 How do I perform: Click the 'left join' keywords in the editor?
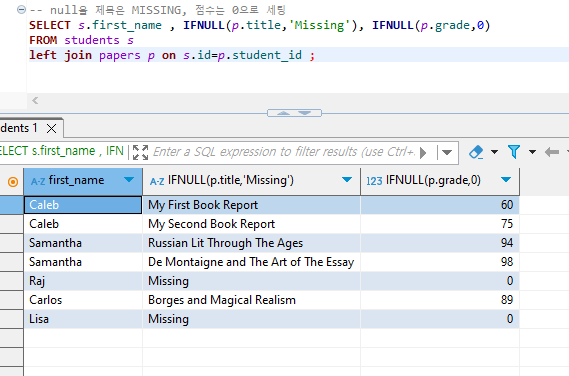[60, 55]
